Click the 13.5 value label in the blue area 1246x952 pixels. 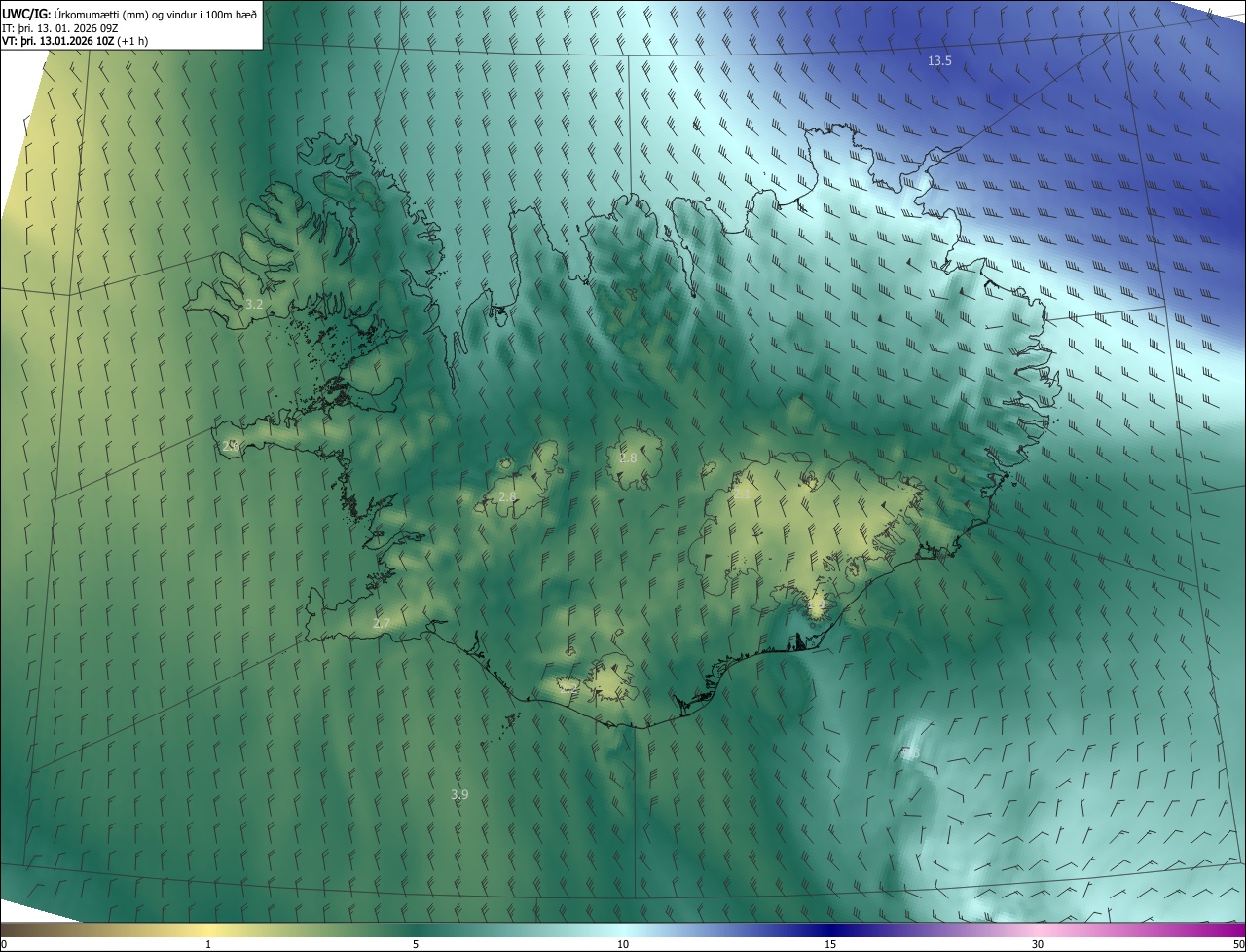click(x=939, y=60)
